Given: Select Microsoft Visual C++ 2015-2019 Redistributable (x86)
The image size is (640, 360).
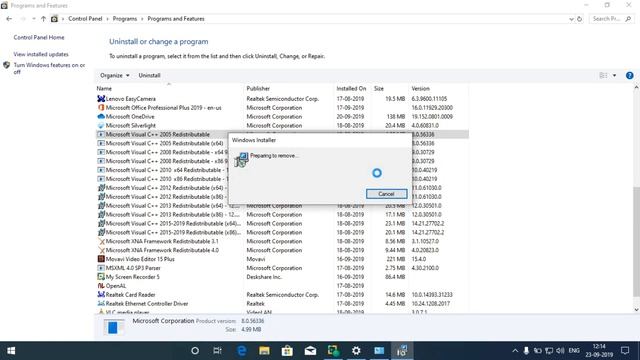Looking at the screenshot, I should pyautogui.click(x=282, y=233).
